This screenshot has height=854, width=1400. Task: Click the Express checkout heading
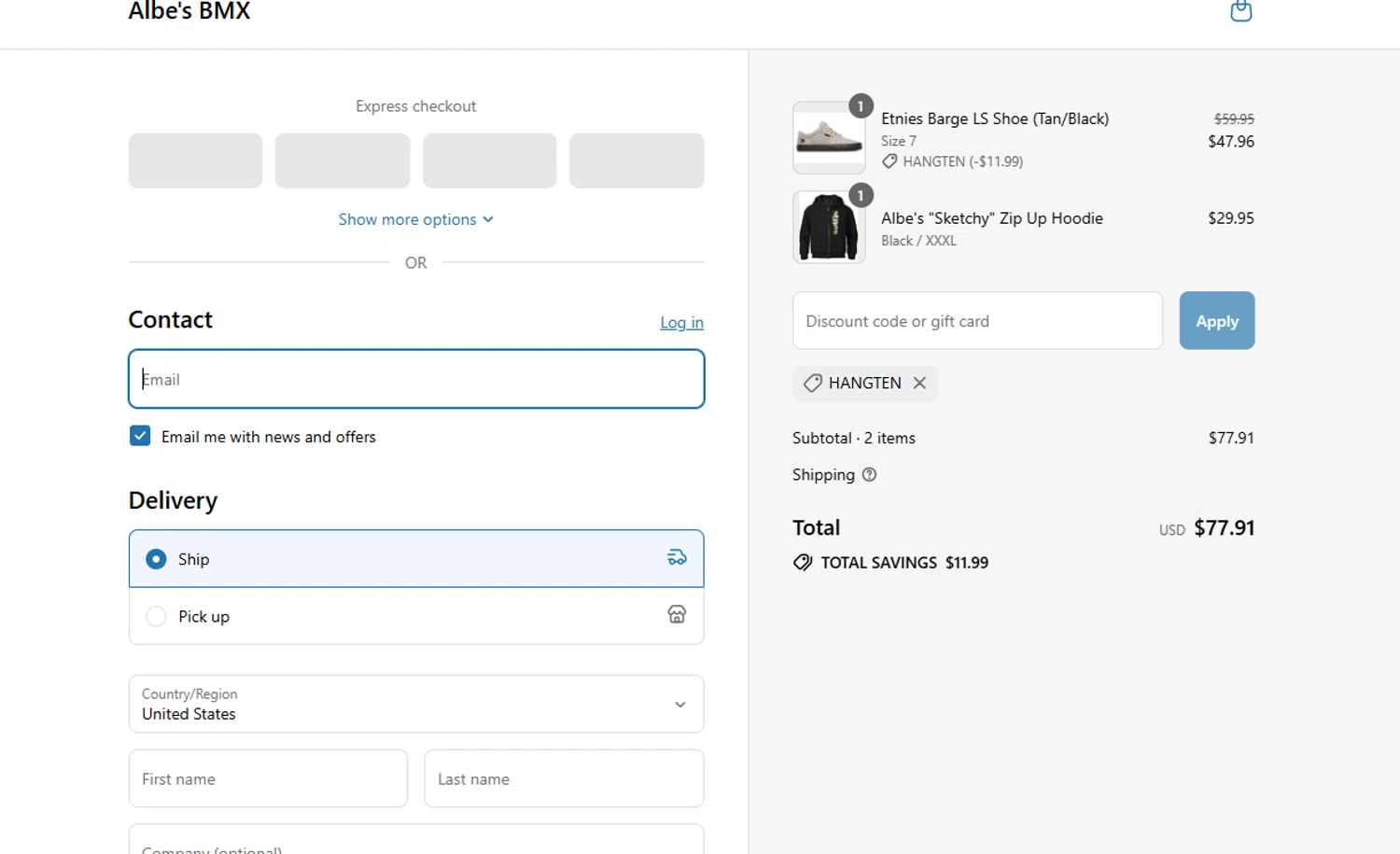click(x=416, y=106)
